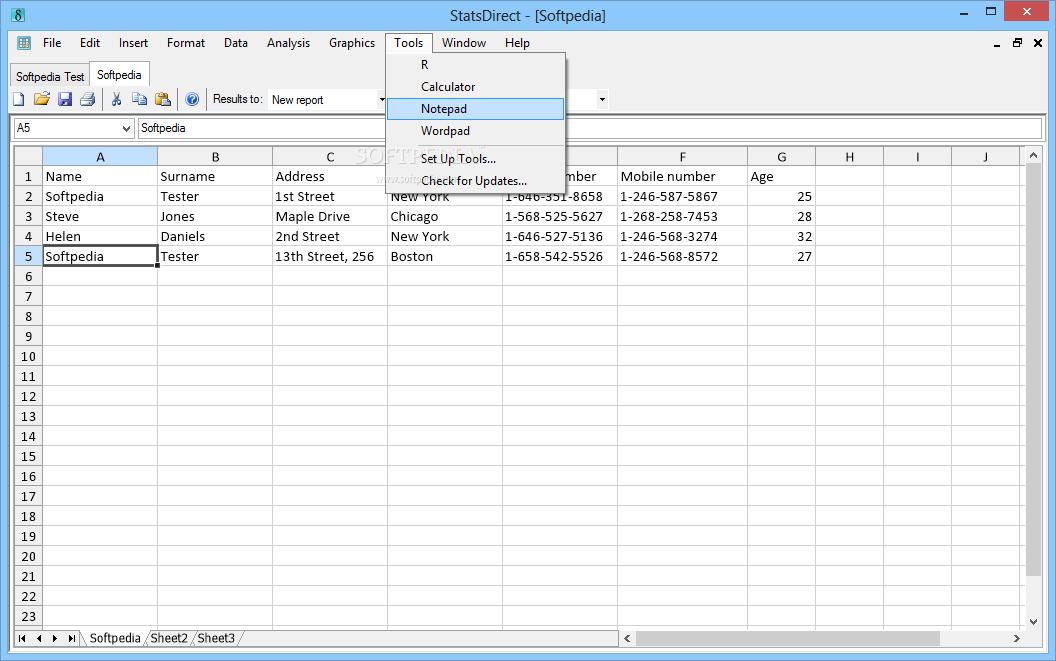Switch to Sheet2 tab
This screenshot has height=661, width=1056.
tap(168, 638)
